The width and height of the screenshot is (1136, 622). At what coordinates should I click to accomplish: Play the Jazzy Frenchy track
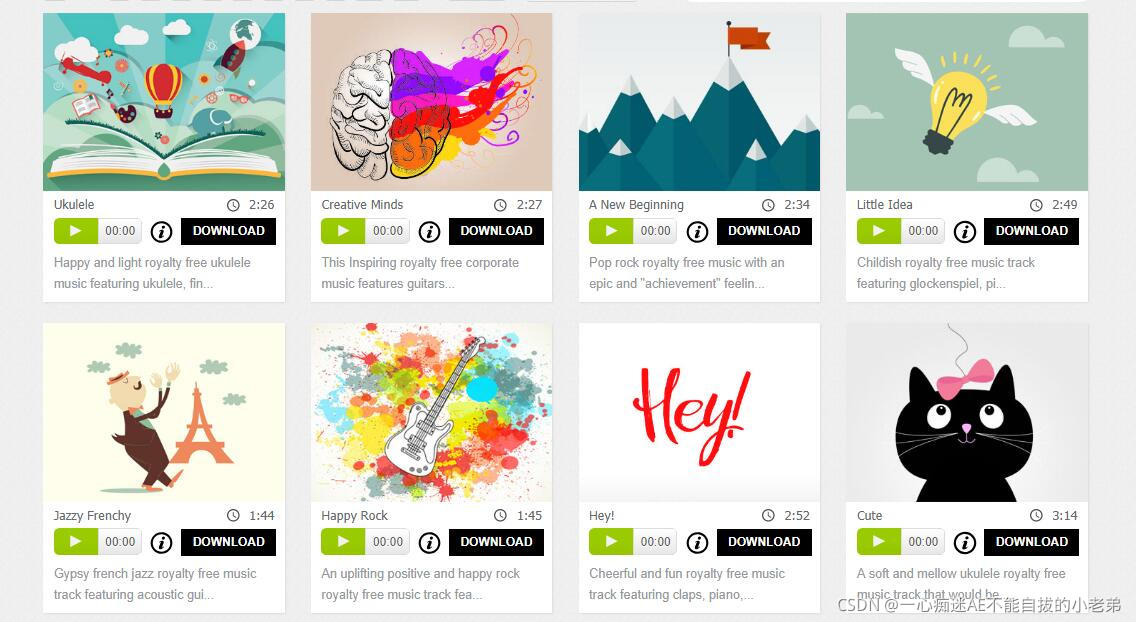coord(75,542)
